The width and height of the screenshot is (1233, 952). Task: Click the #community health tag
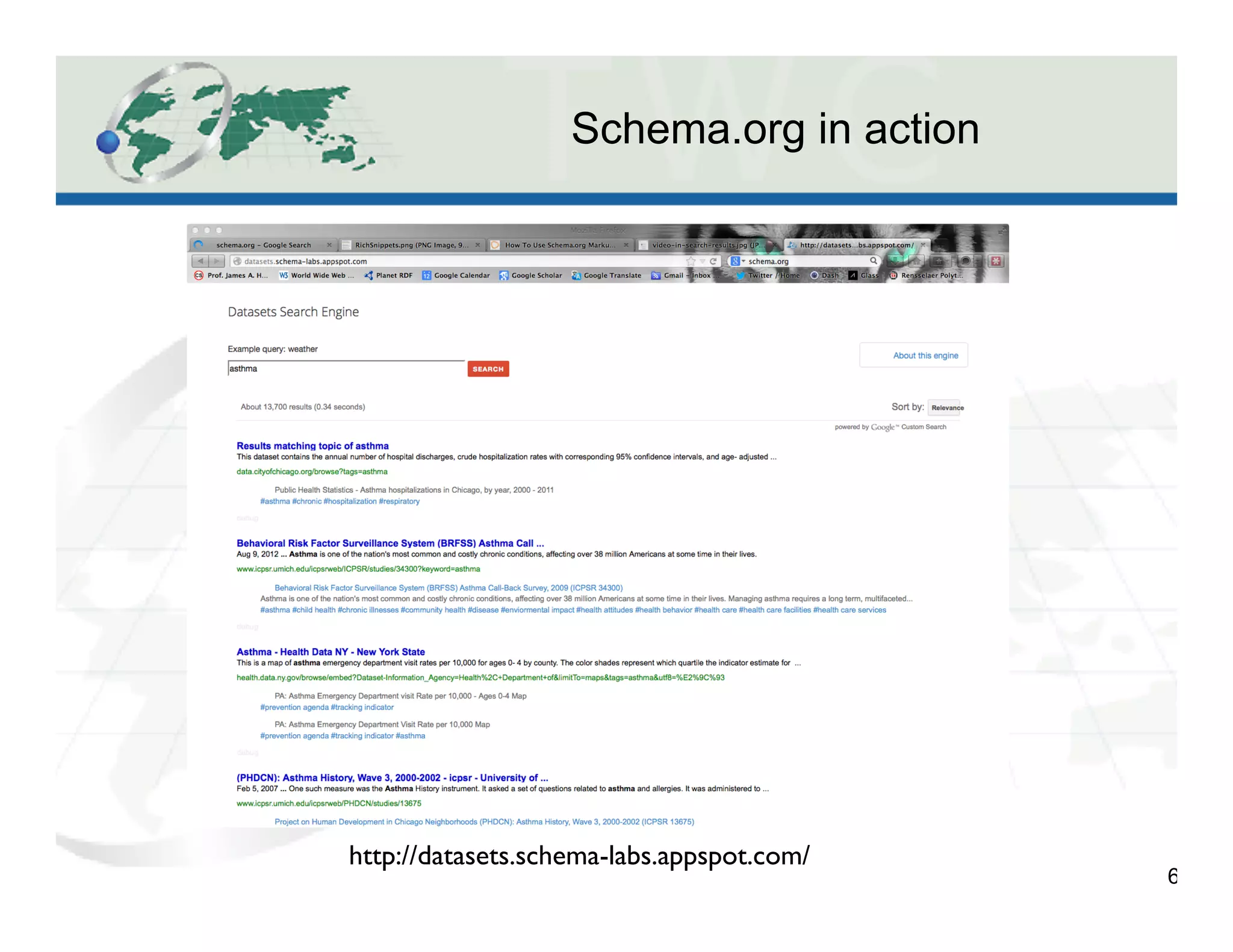point(433,610)
